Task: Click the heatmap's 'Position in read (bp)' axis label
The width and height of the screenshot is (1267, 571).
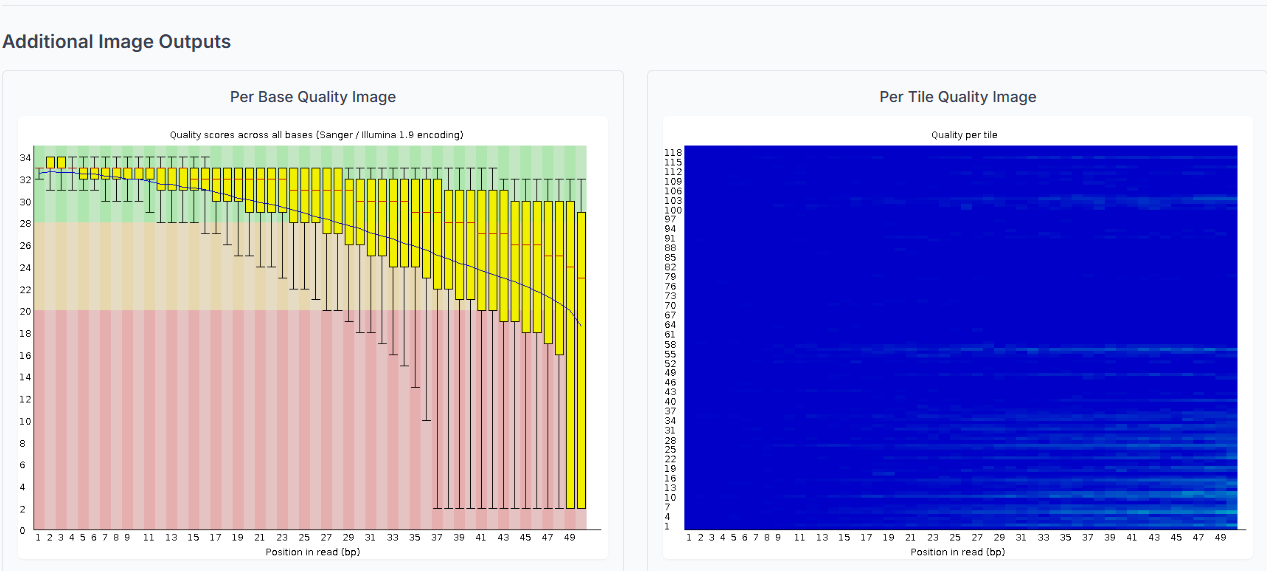Action: point(957,552)
